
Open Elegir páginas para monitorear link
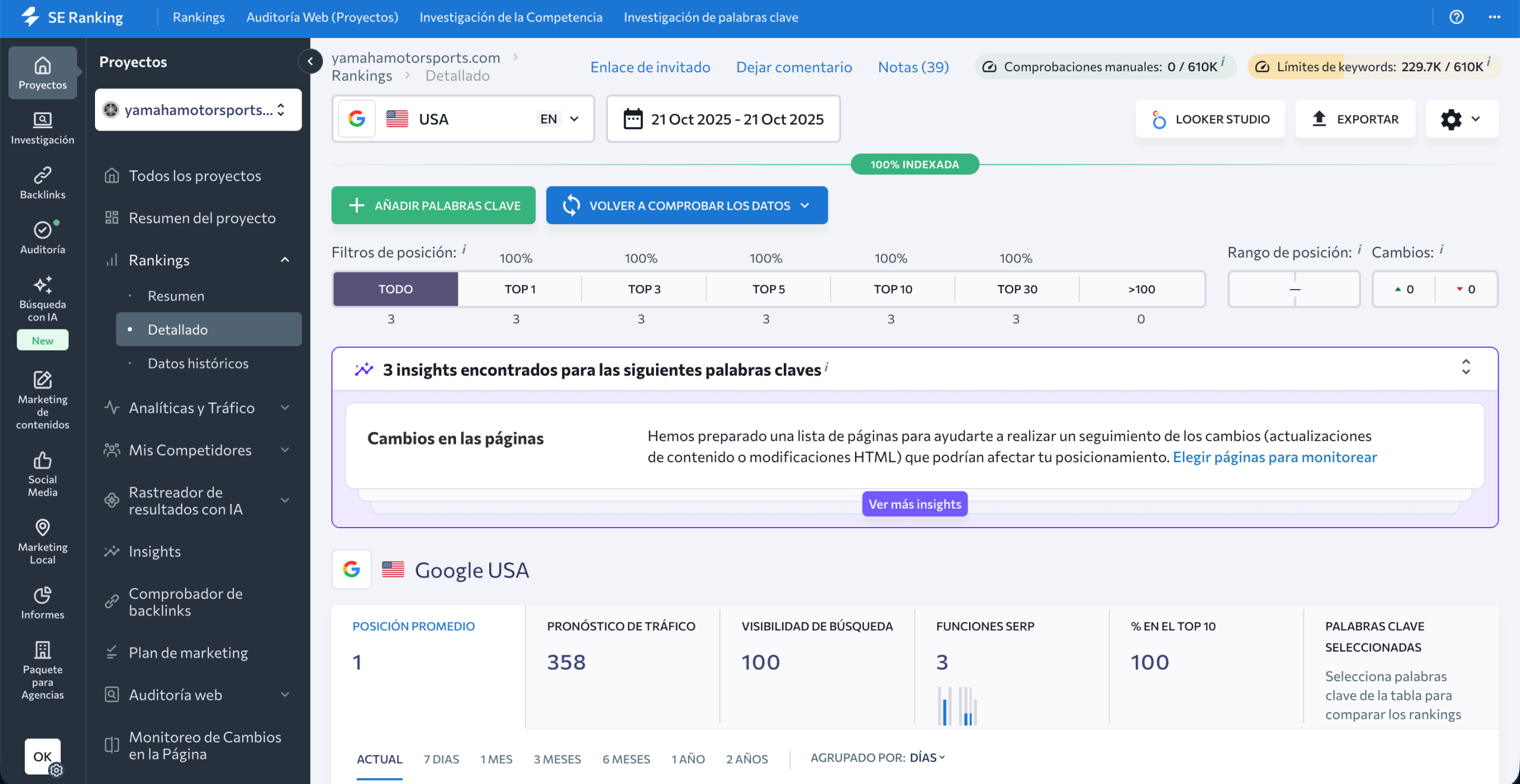click(1275, 457)
